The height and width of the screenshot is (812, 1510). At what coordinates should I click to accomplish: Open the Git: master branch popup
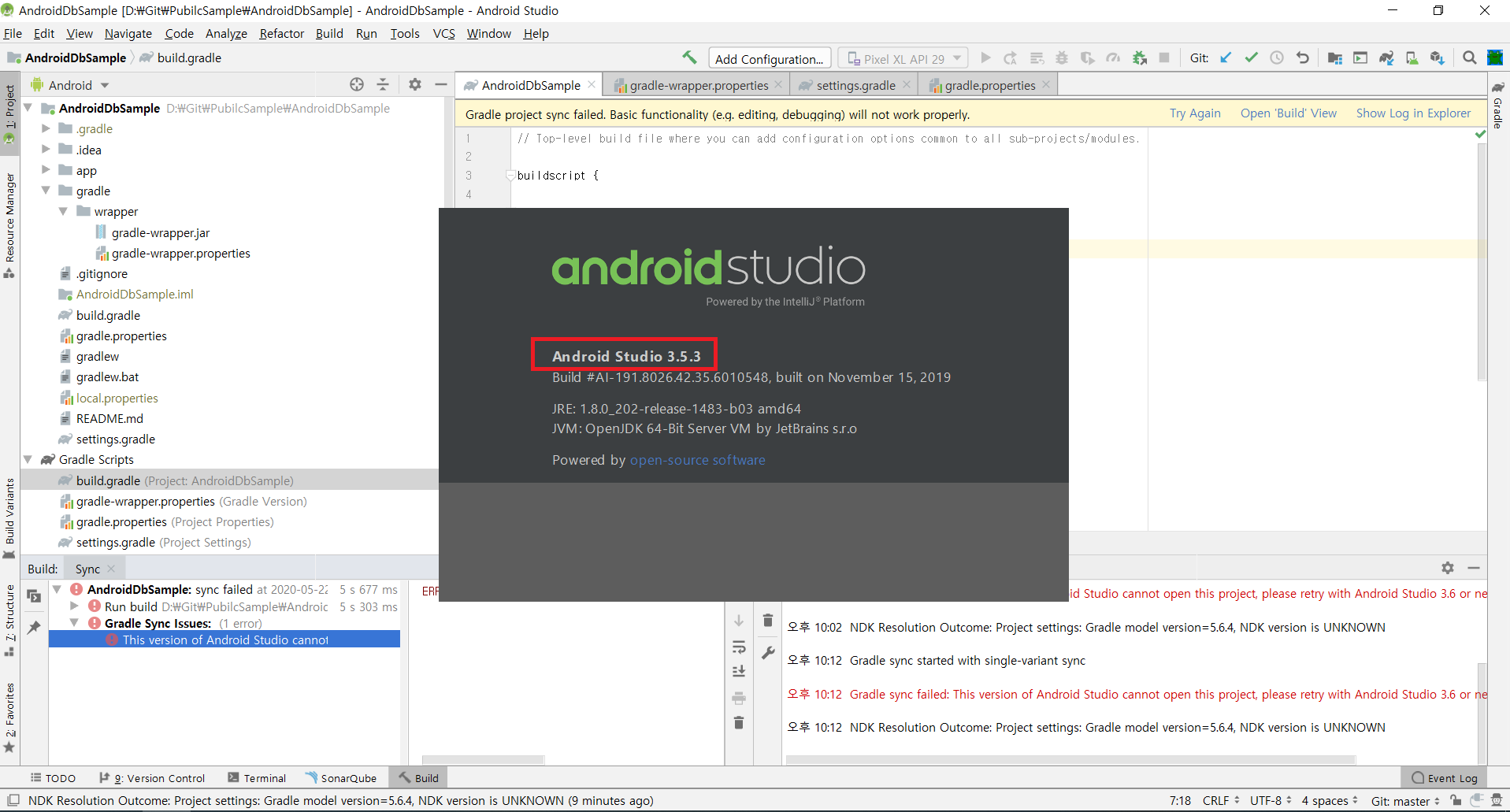tap(1405, 801)
